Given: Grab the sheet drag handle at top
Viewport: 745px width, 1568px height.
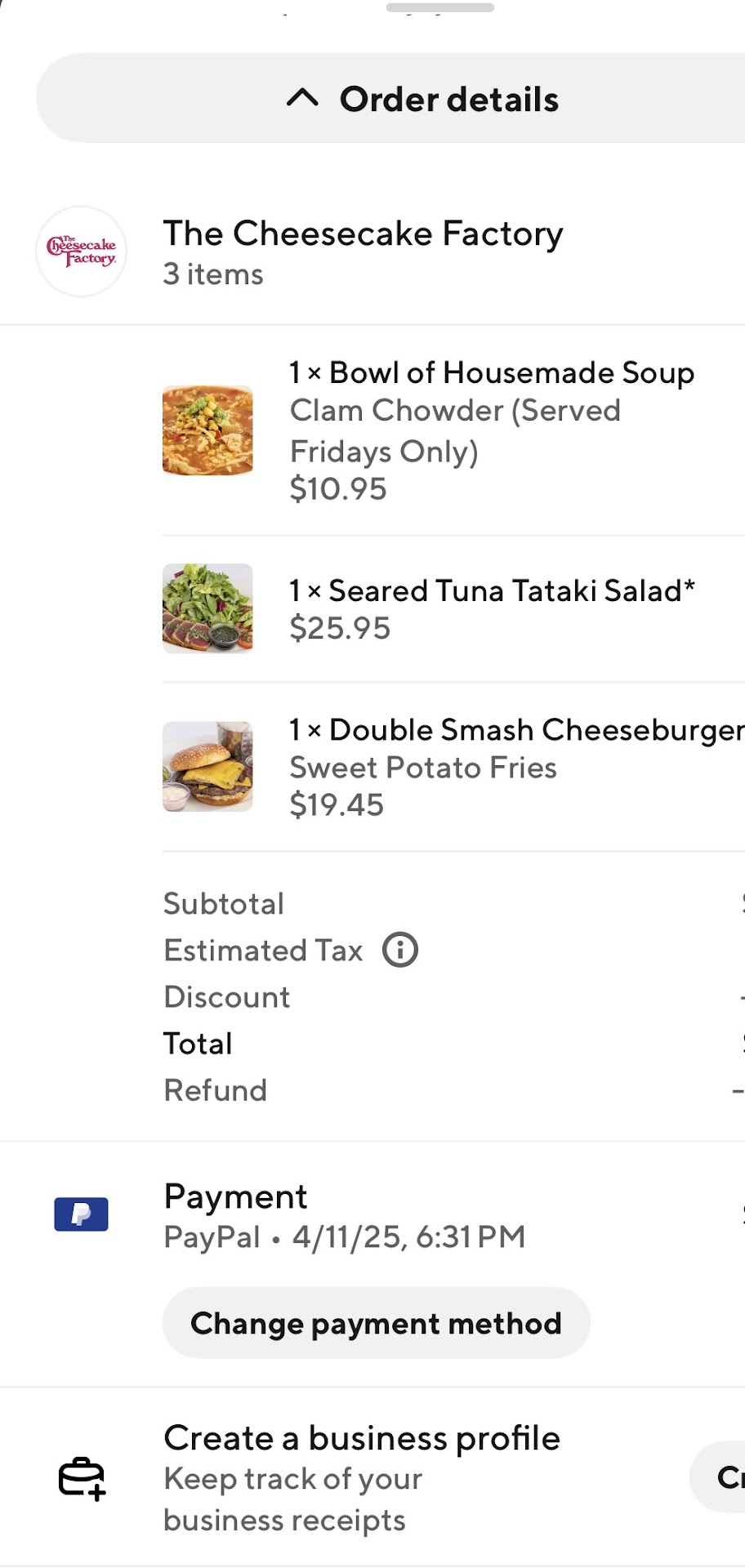Looking at the screenshot, I should tap(439, 8).
